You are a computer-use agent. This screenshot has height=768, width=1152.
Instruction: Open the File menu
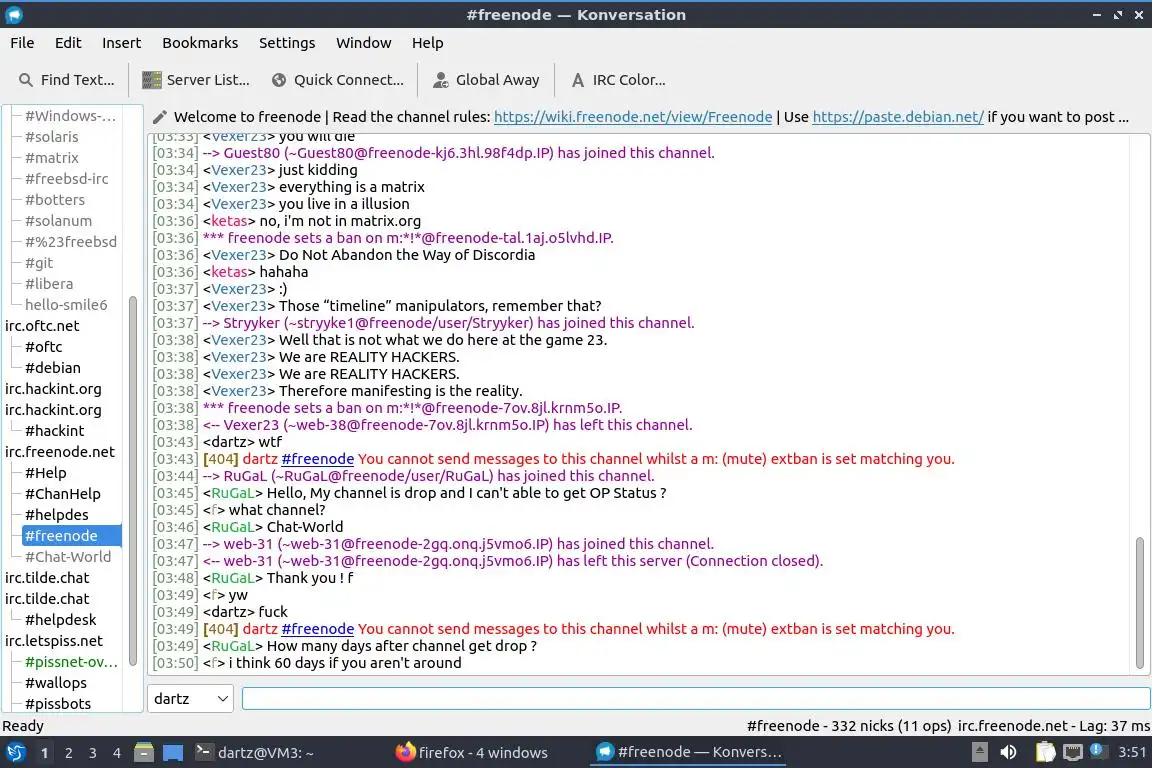pyautogui.click(x=22, y=43)
